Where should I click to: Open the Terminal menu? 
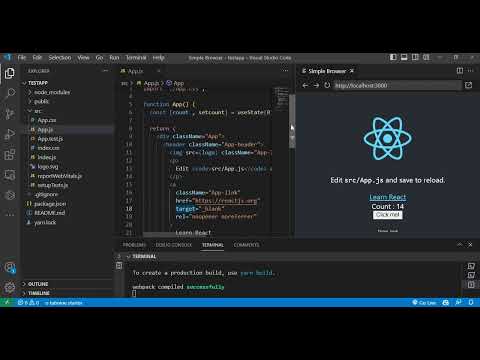pos(136,57)
